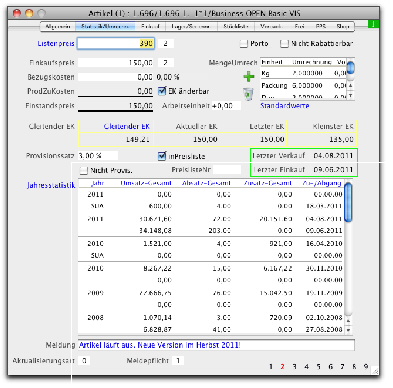The image size is (393, 388).
Task: Select the Kg row in unit table
Action: pyautogui.click(x=303, y=73)
